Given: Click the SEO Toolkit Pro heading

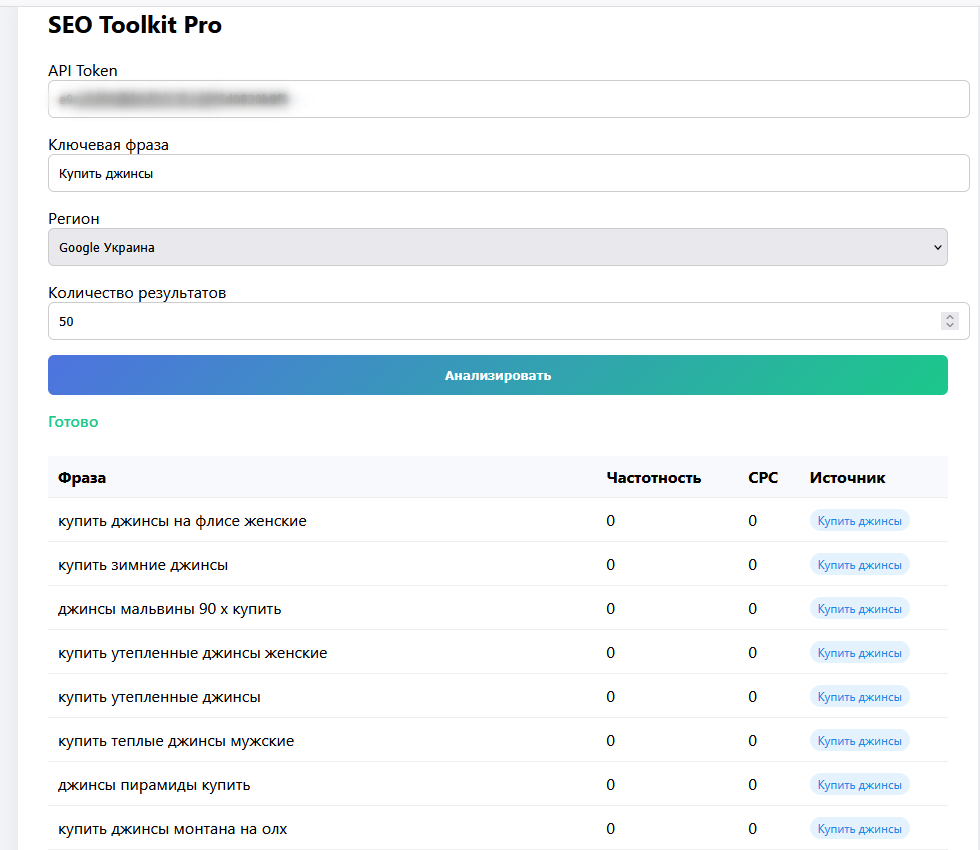Looking at the screenshot, I should tap(135, 26).
